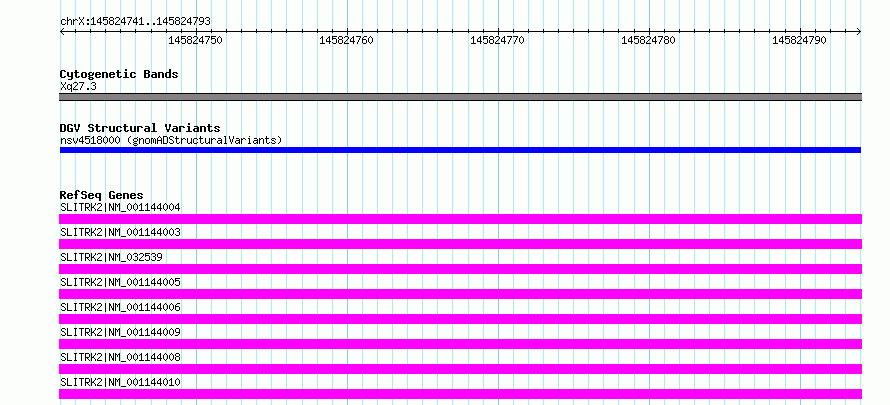The height and width of the screenshot is (405, 890).
Task: Select the gray Xq27.3 cytogenetic band bar
Action: (460, 97)
